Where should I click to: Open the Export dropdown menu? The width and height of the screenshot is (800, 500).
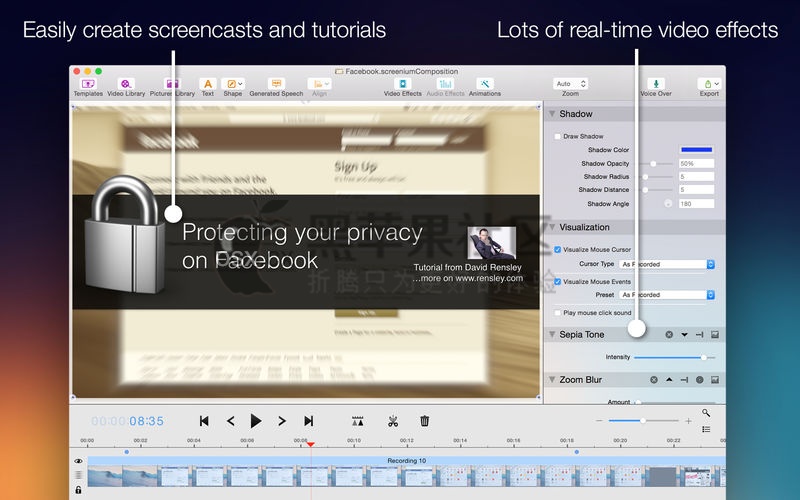click(x=709, y=84)
